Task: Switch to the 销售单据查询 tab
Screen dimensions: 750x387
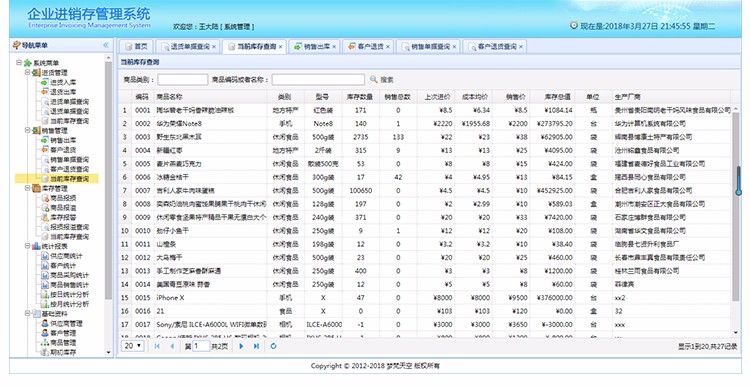Action: click(x=428, y=46)
